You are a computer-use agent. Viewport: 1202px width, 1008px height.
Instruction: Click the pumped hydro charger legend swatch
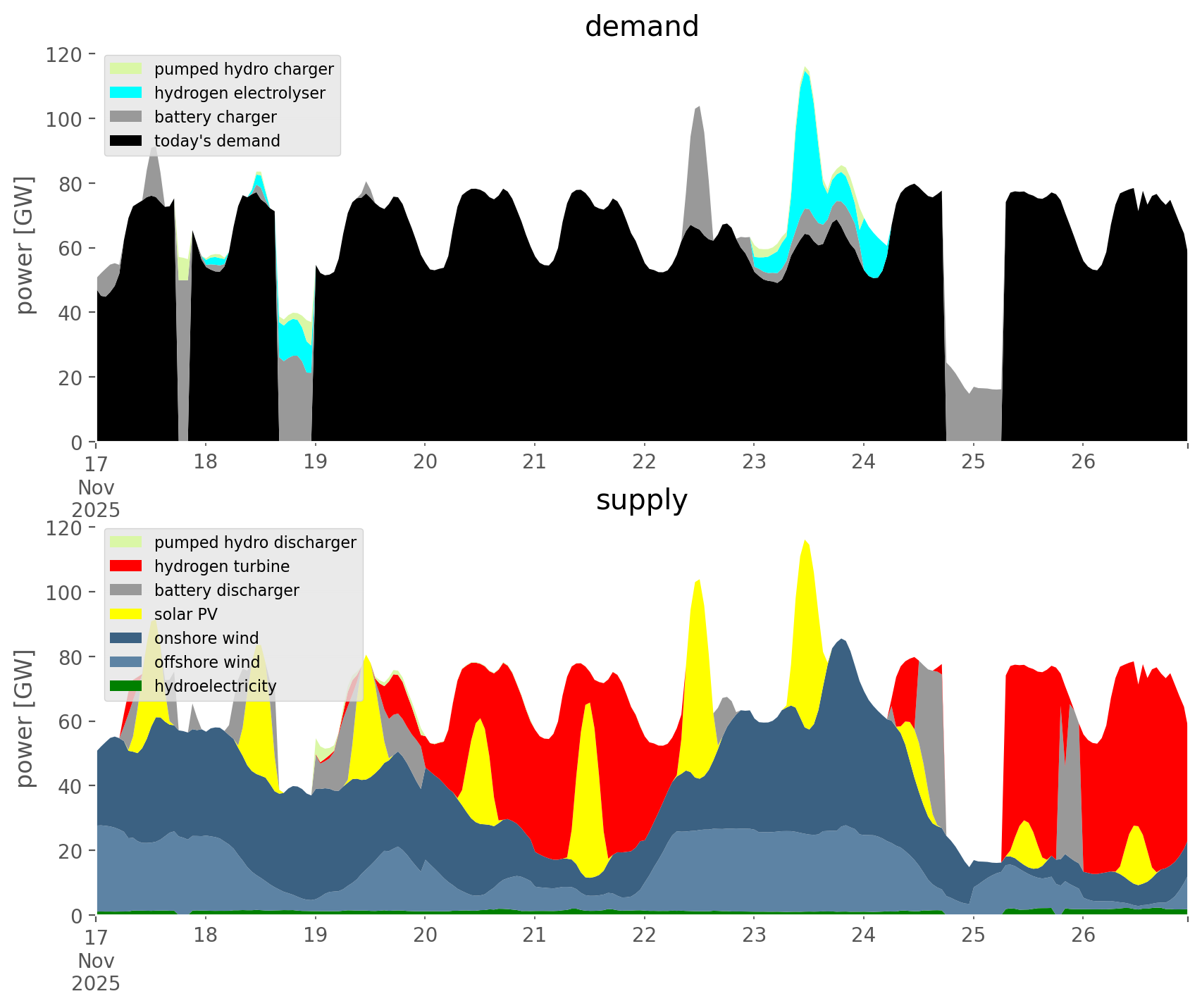pos(126,69)
